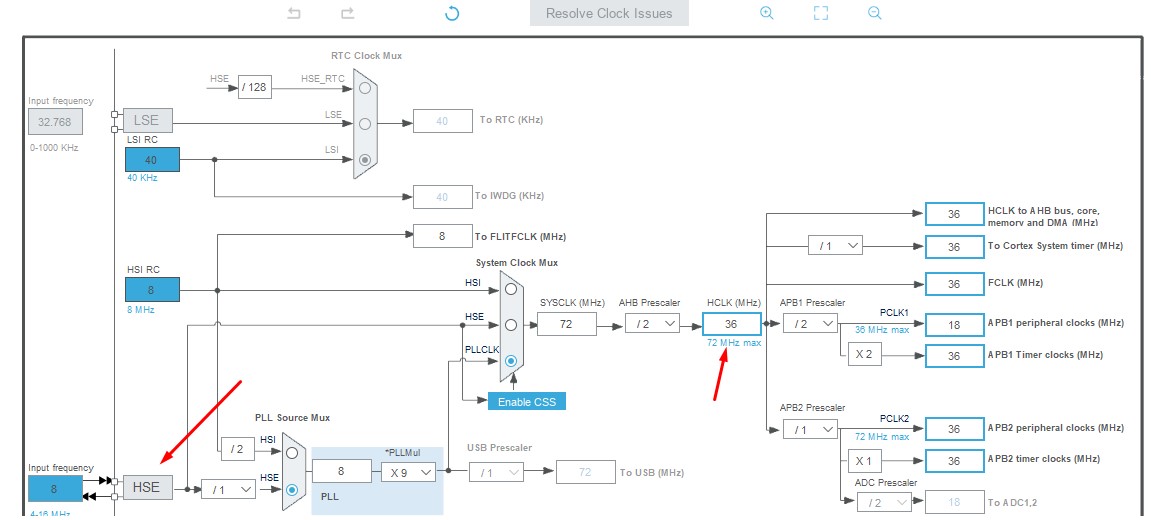This screenshot has height=520, width=1151.
Task: Zoom out of the clock diagram
Action: tap(874, 13)
